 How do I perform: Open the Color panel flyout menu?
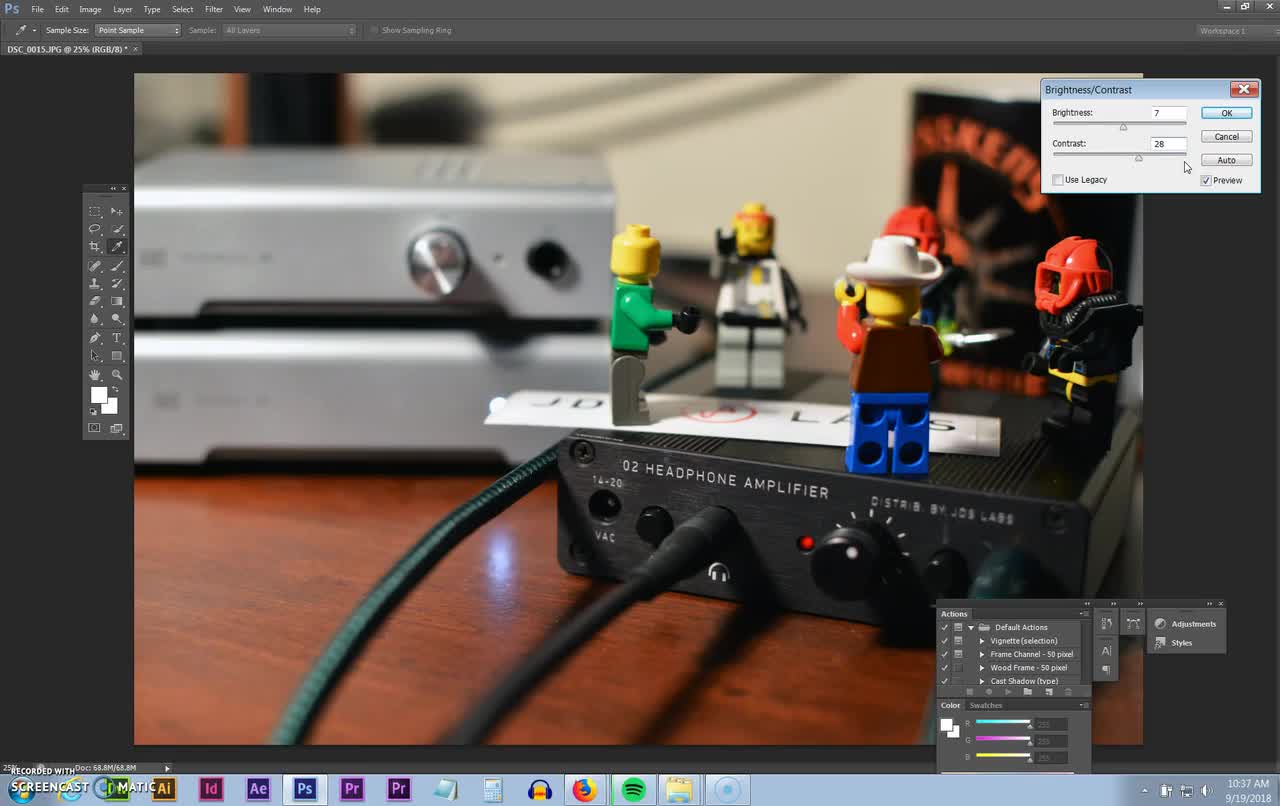pos(1085,705)
